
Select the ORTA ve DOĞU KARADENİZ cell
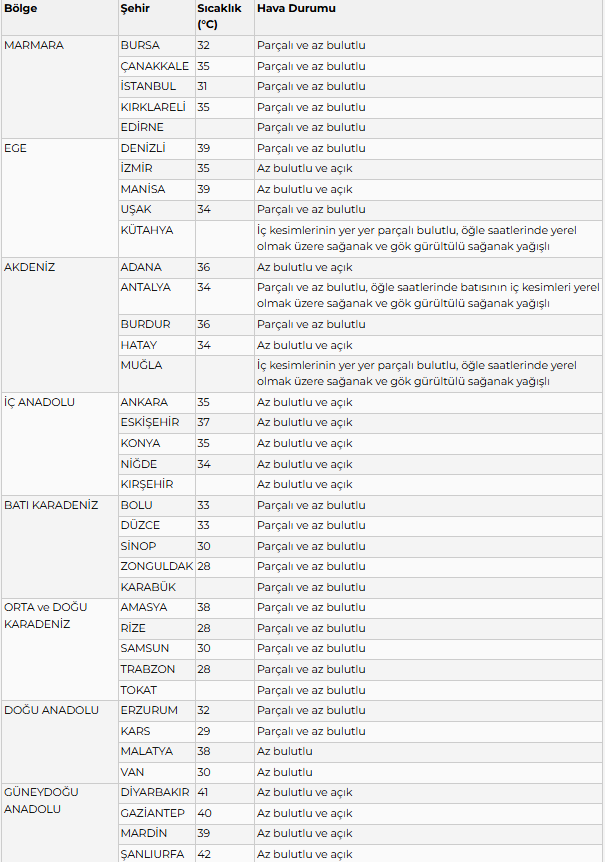pos(59,649)
